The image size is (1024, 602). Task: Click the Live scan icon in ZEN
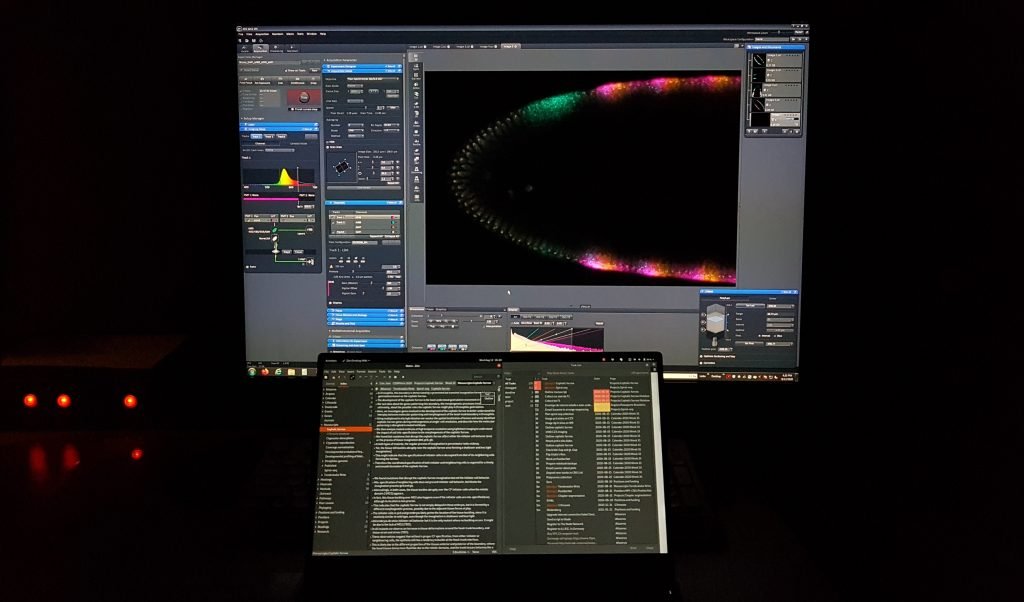(x=280, y=80)
